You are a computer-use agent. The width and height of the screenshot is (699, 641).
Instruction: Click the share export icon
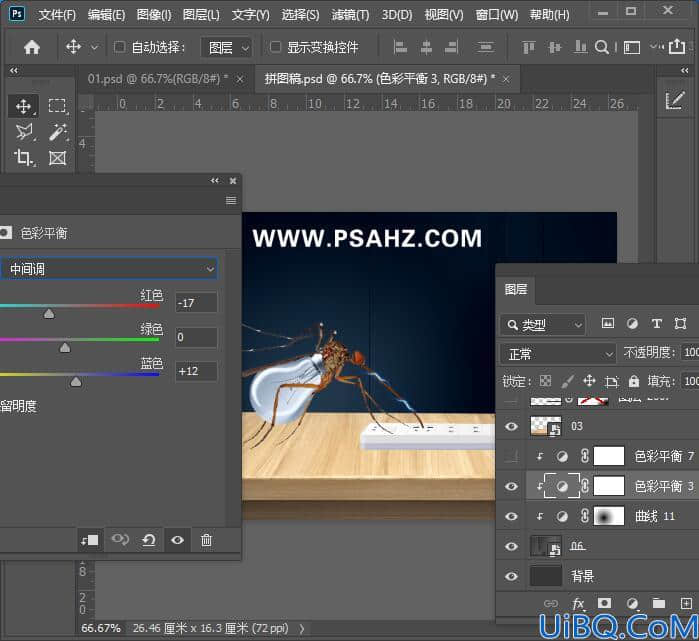pyautogui.click(x=677, y=46)
